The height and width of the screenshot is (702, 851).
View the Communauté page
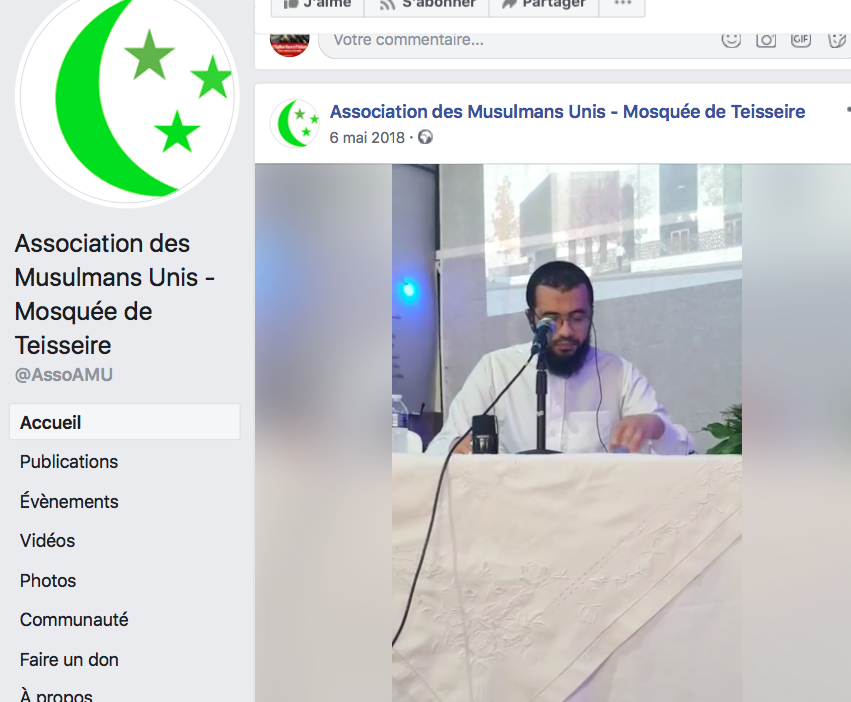pyautogui.click(x=74, y=619)
